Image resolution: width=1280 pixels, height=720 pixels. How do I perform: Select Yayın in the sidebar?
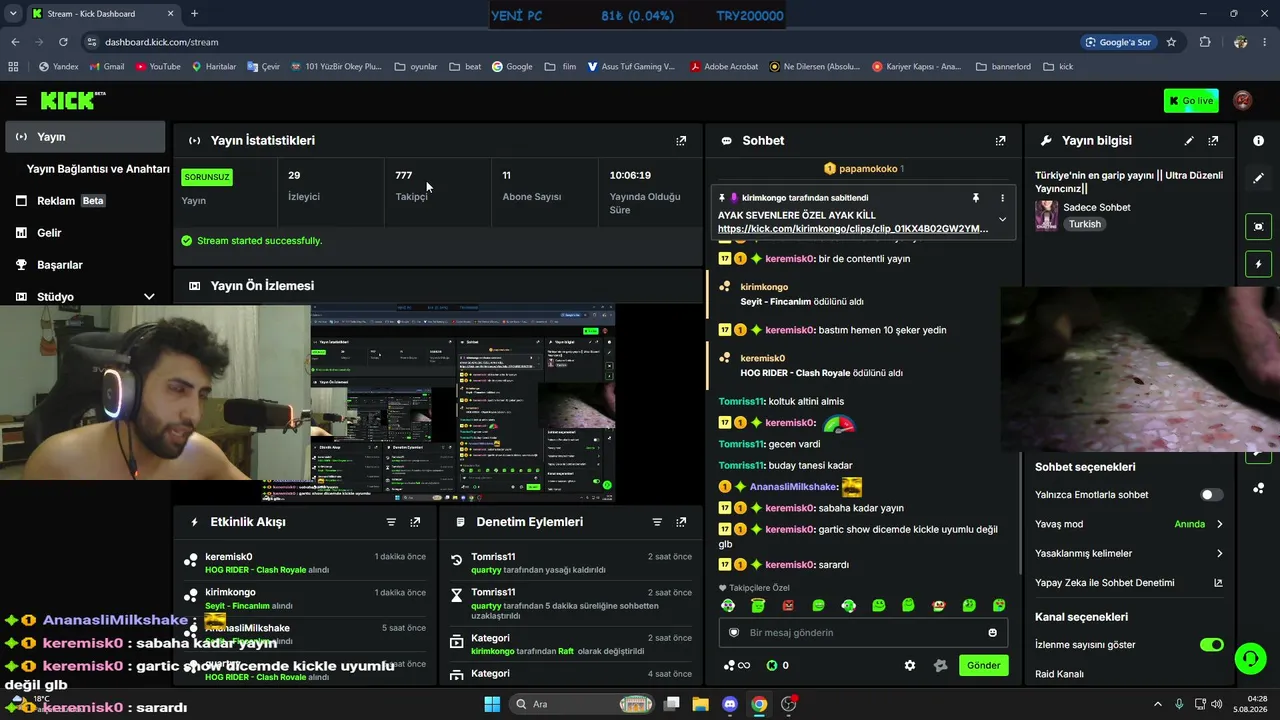[x=85, y=137]
